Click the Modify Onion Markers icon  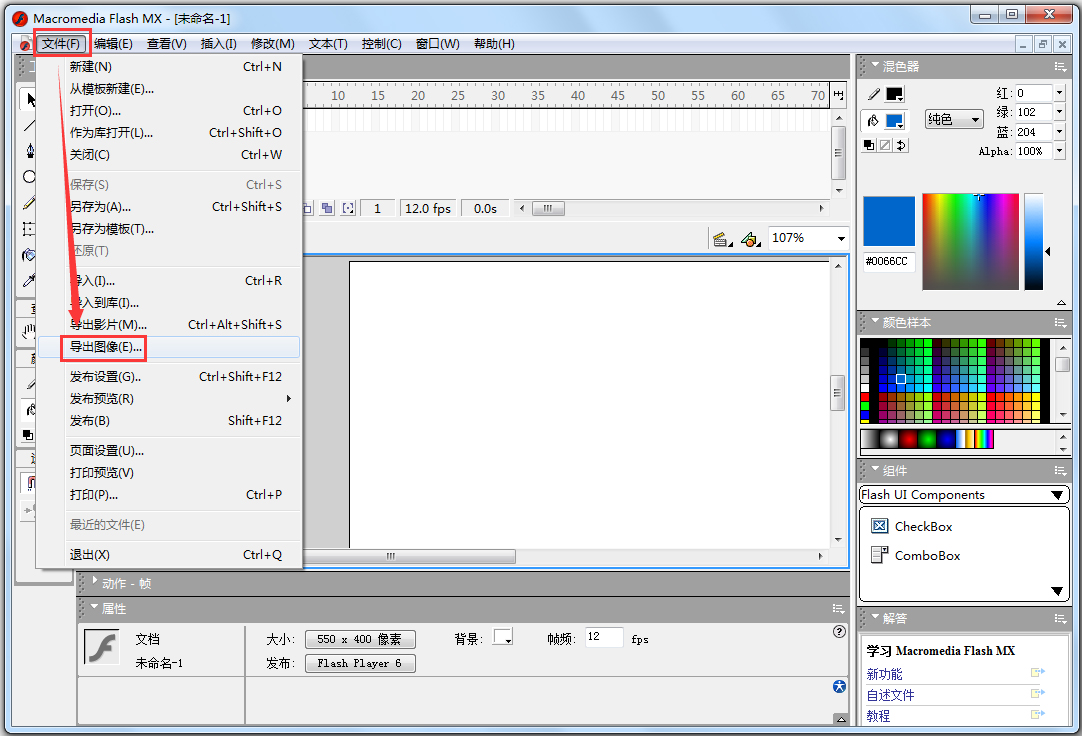348,208
